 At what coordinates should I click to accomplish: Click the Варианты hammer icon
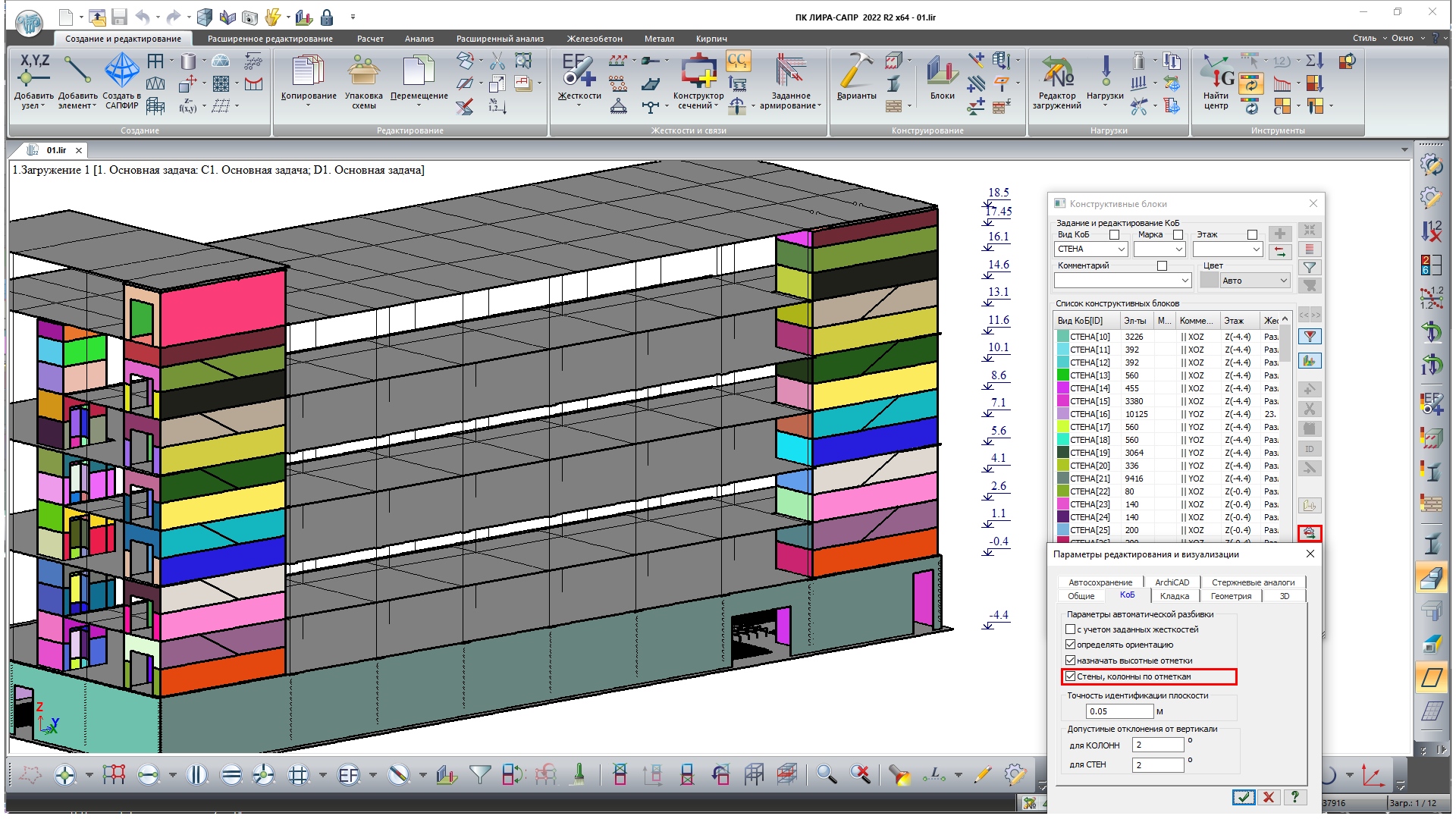tap(856, 72)
